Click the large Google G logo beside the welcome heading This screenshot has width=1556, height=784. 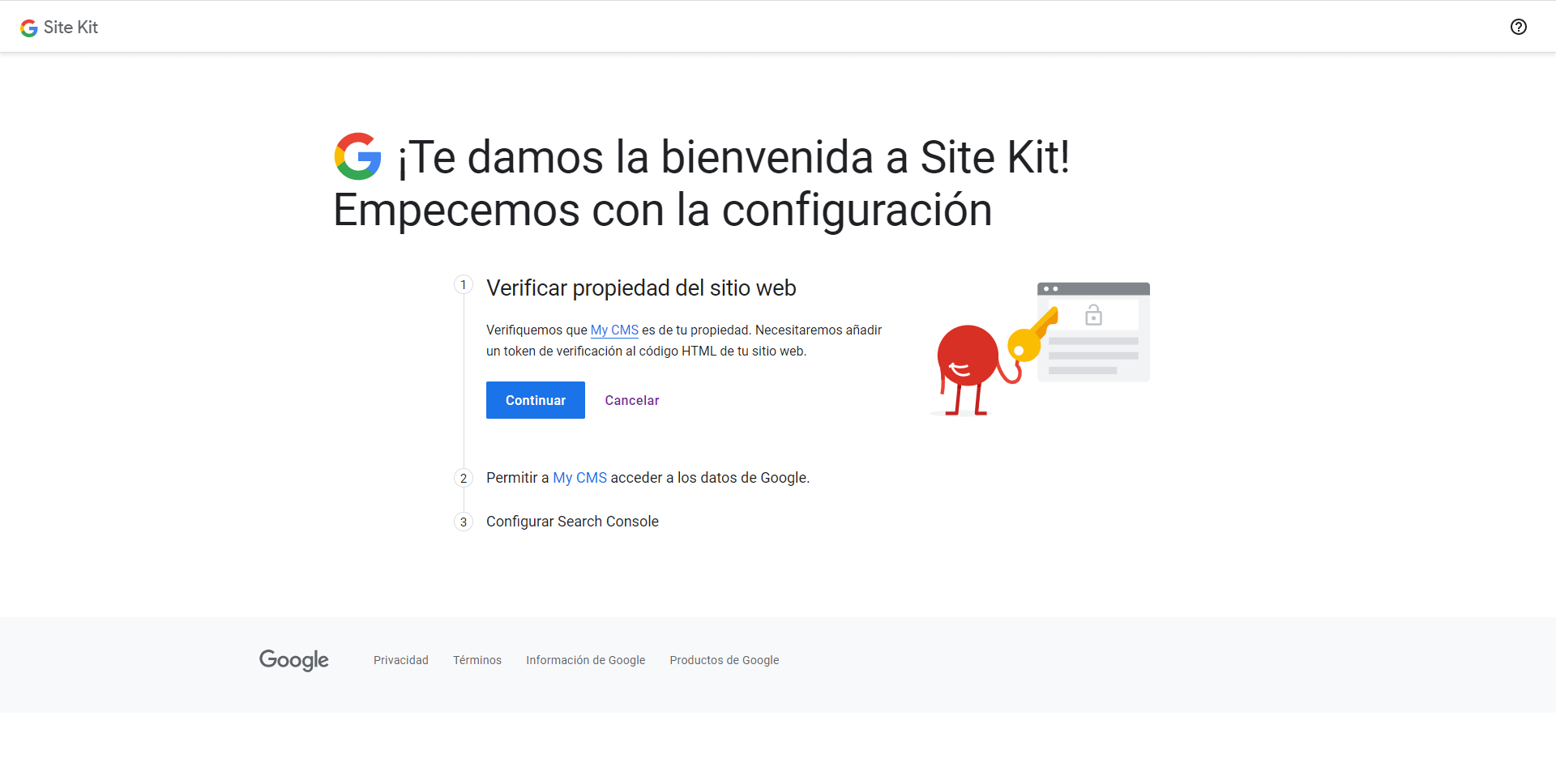(358, 156)
